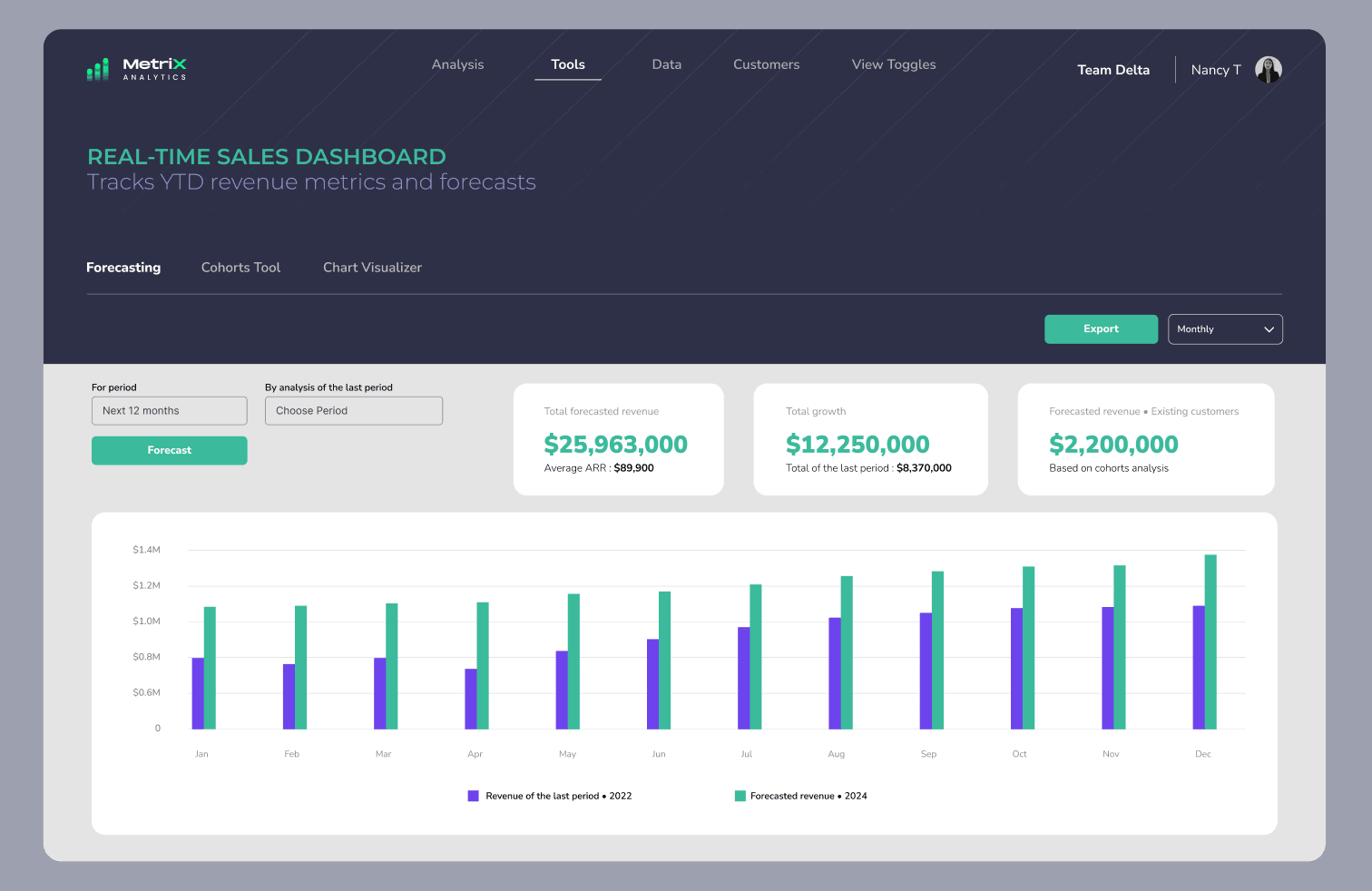This screenshot has width=1372, height=891.
Task: Select the Forecasting tab
Action: 123,267
